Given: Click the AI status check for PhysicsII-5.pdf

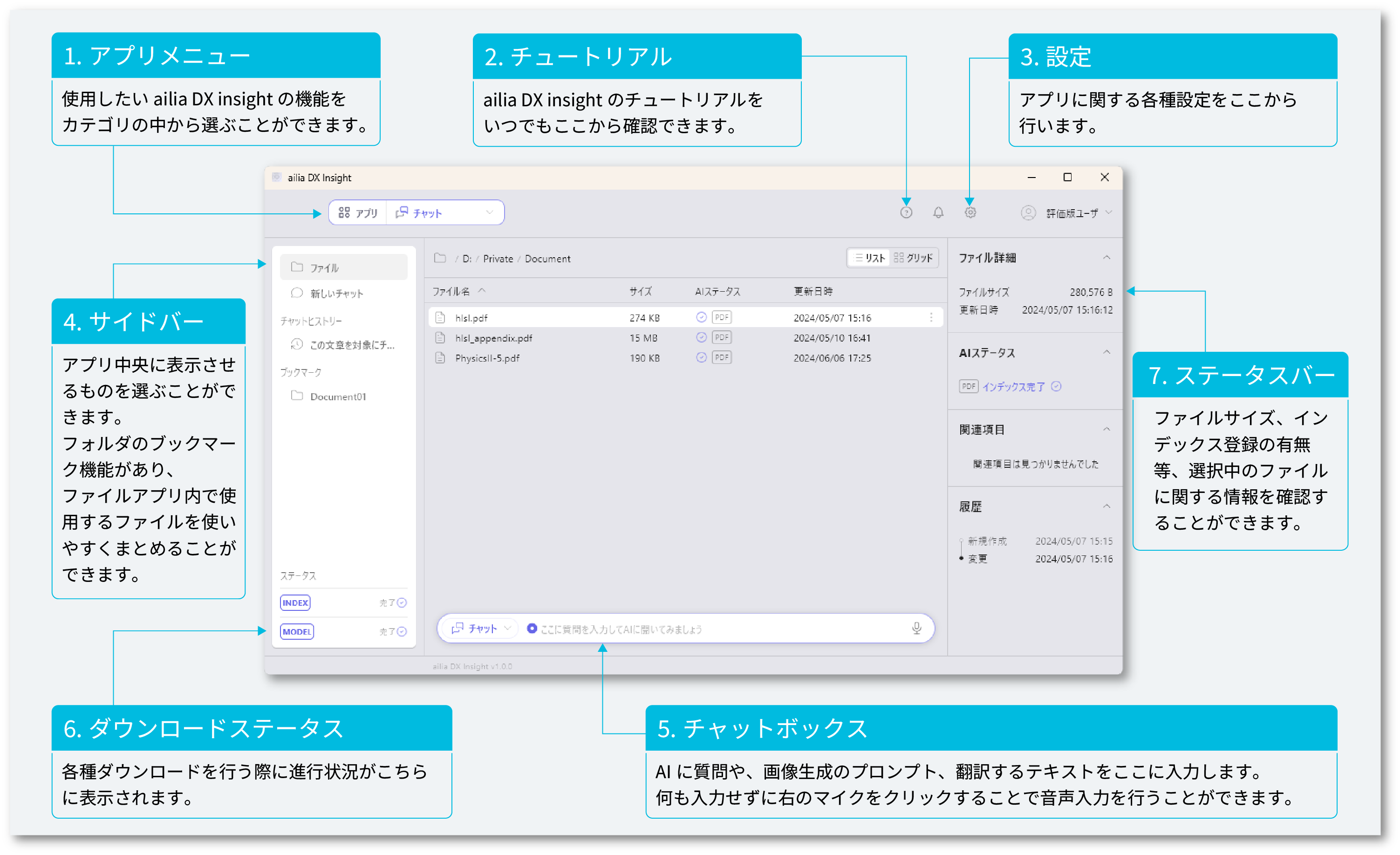Looking at the screenshot, I should pos(701,357).
